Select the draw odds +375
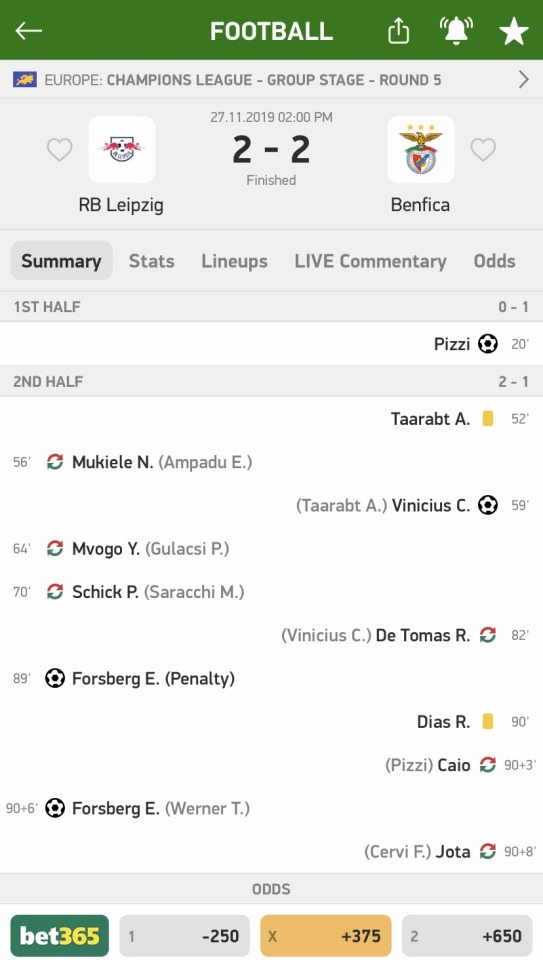 tap(326, 936)
